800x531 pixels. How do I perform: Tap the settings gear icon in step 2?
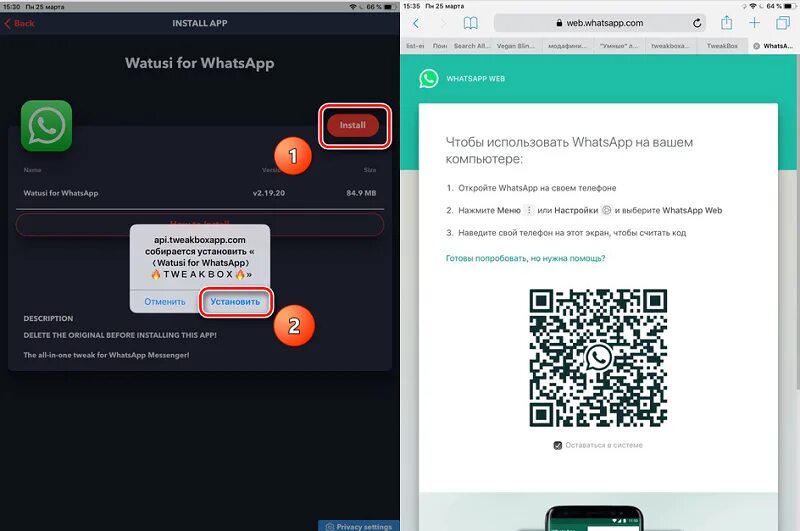pos(606,210)
